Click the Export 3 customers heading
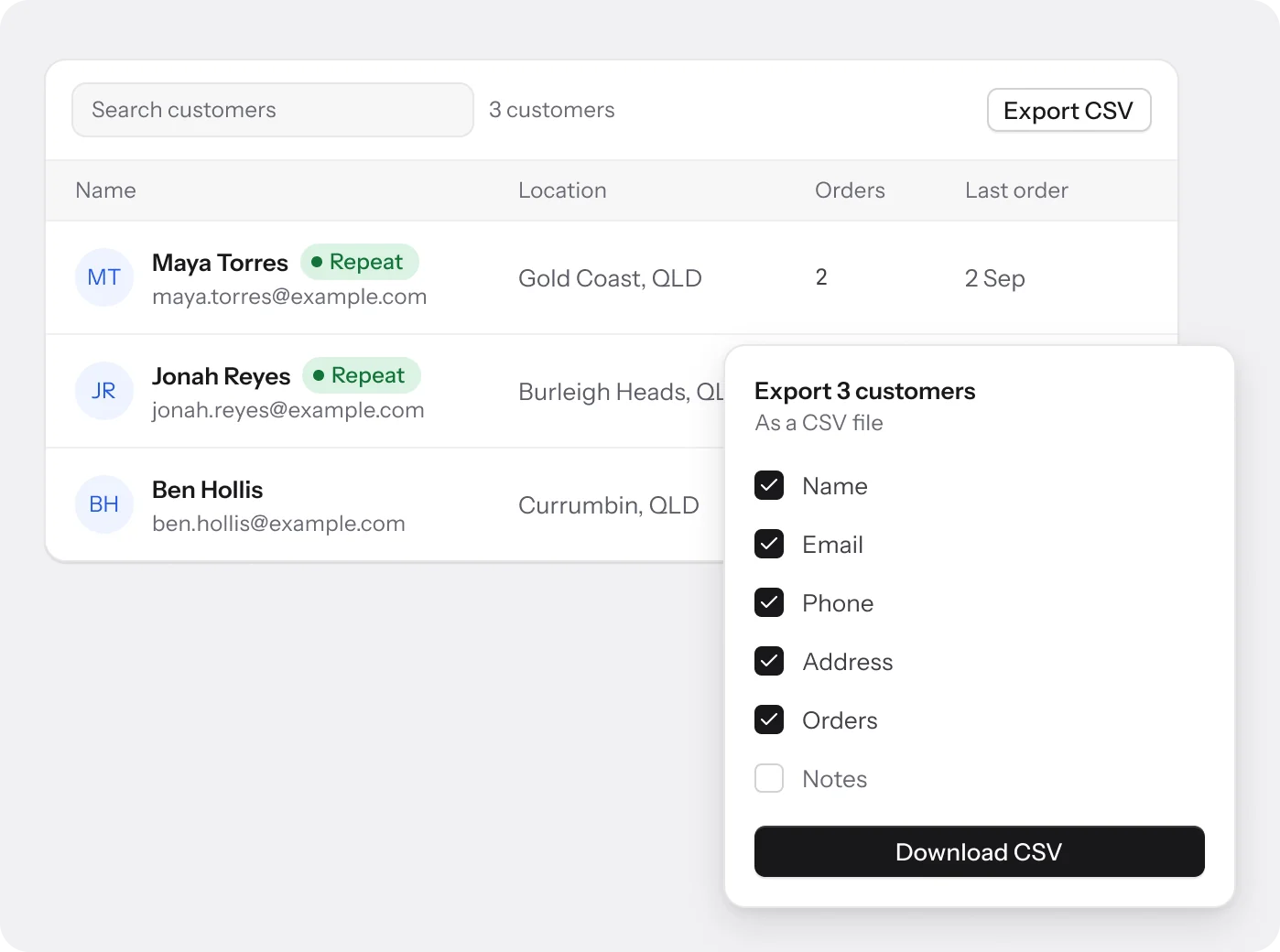 point(865,391)
